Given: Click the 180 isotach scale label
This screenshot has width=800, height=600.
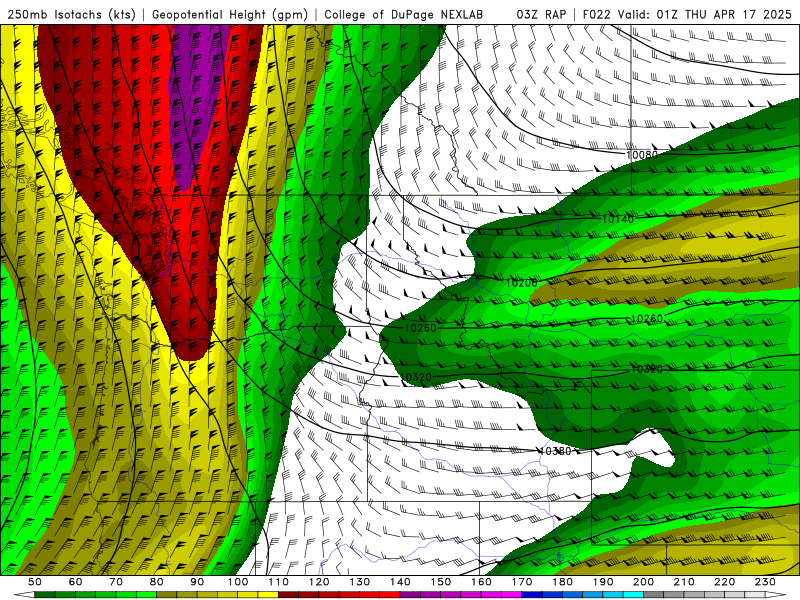Looking at the screenshot, I should click(562, 582).
